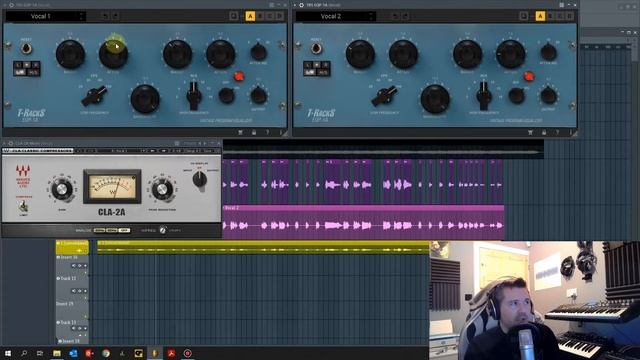Toggle red power light on Vocal 1 EQ

[239, 76]
